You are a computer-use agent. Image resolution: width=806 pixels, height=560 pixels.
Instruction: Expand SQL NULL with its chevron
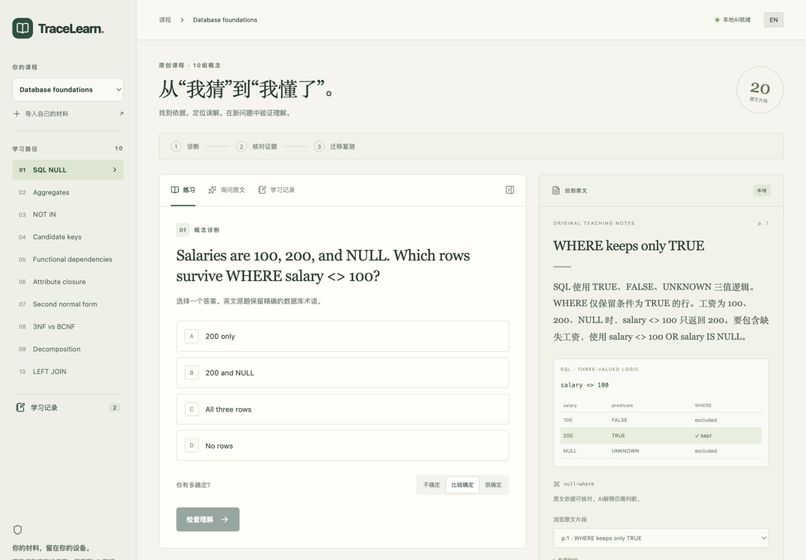click(x=115, y=170)
